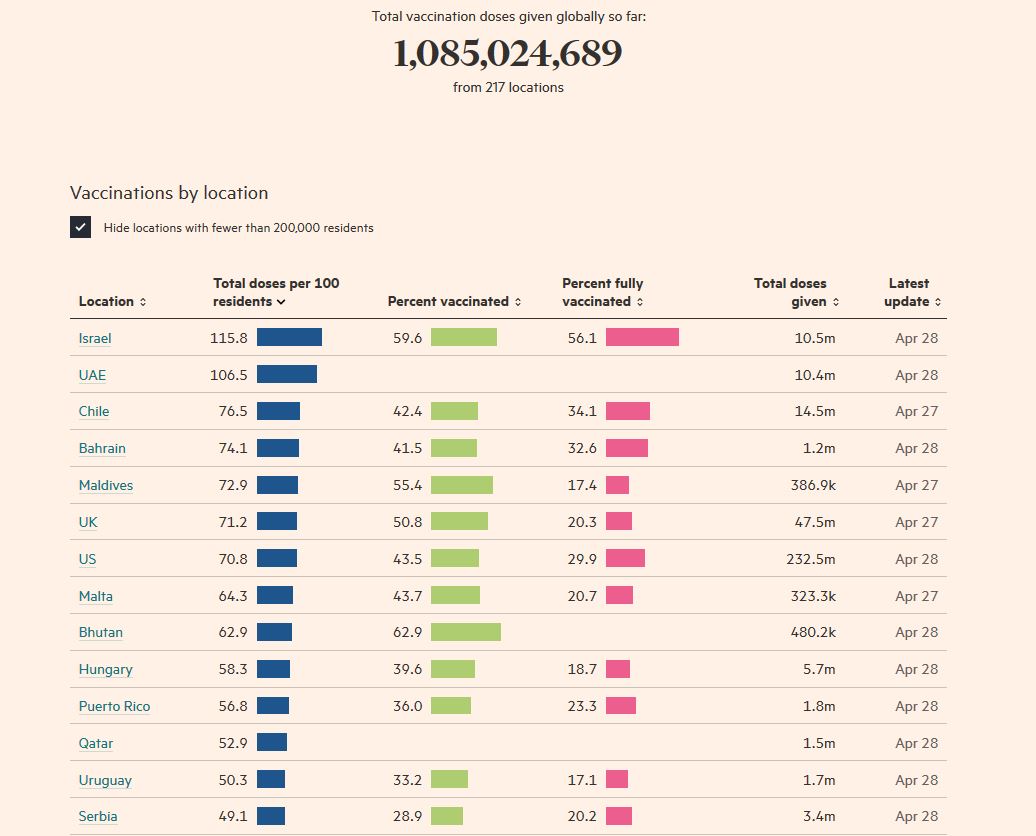Click the global total doses number
This screenshot has width=1036, height=836.
pos(507,54)
